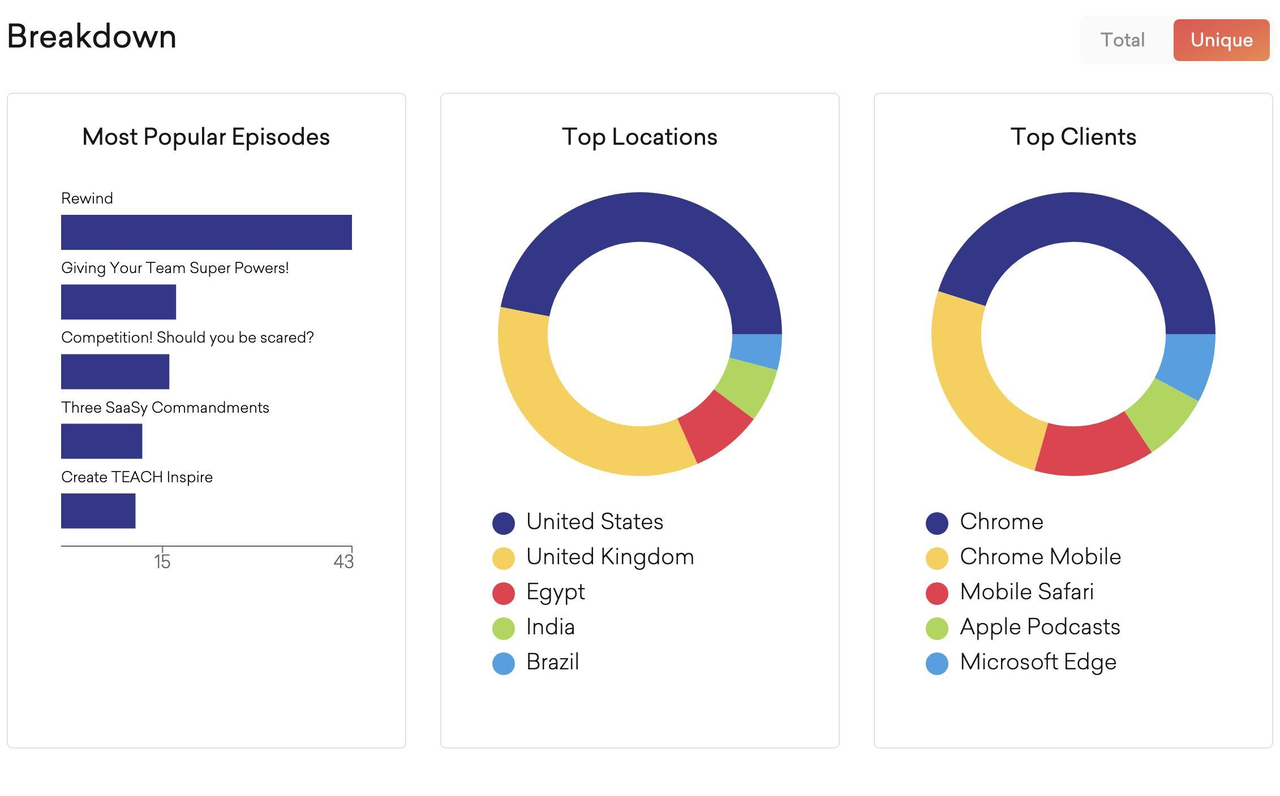The height and width of the screenshot is (796, 1280).
Task: Select the Apple Podcasts green legend dot
Action: click(937, 627)
